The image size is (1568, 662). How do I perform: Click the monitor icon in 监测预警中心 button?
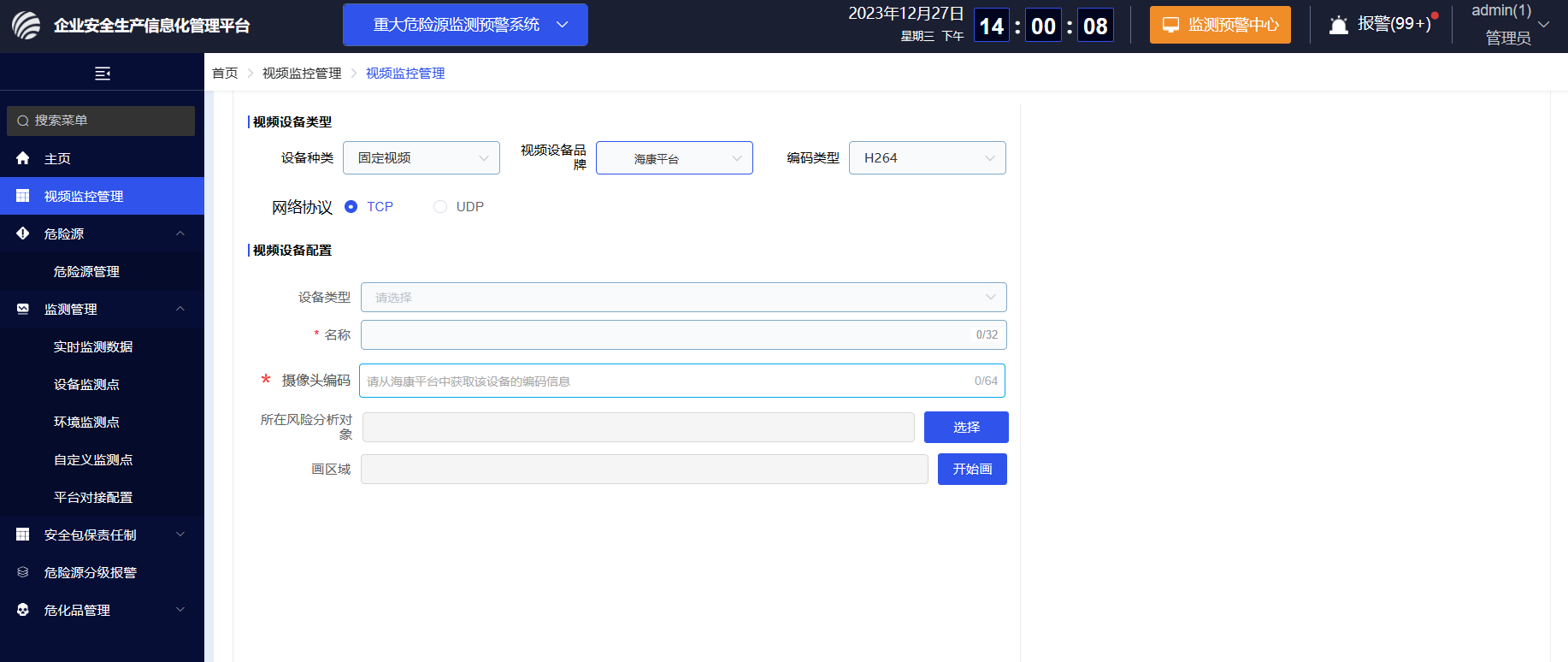pyautogui.click(x=1170, y=25)
